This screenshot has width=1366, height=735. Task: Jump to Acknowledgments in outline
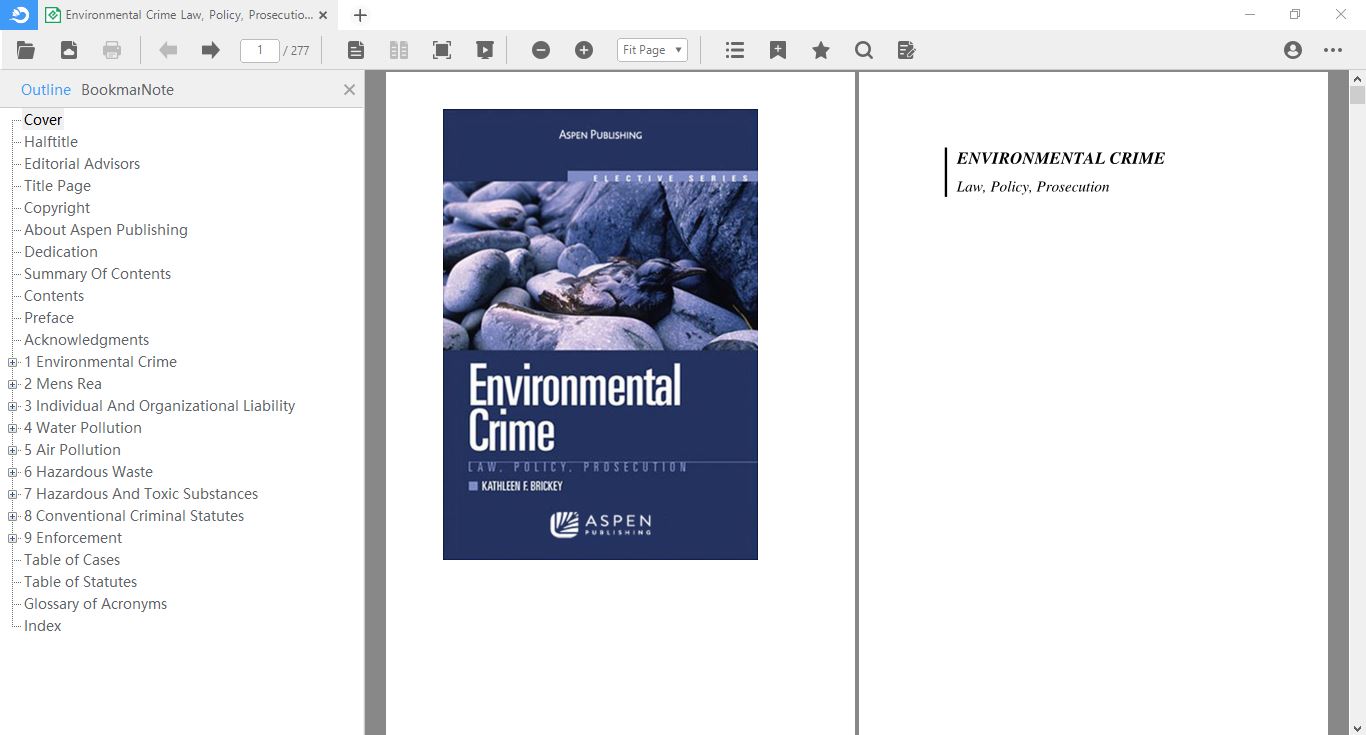(x=86, y=340)
